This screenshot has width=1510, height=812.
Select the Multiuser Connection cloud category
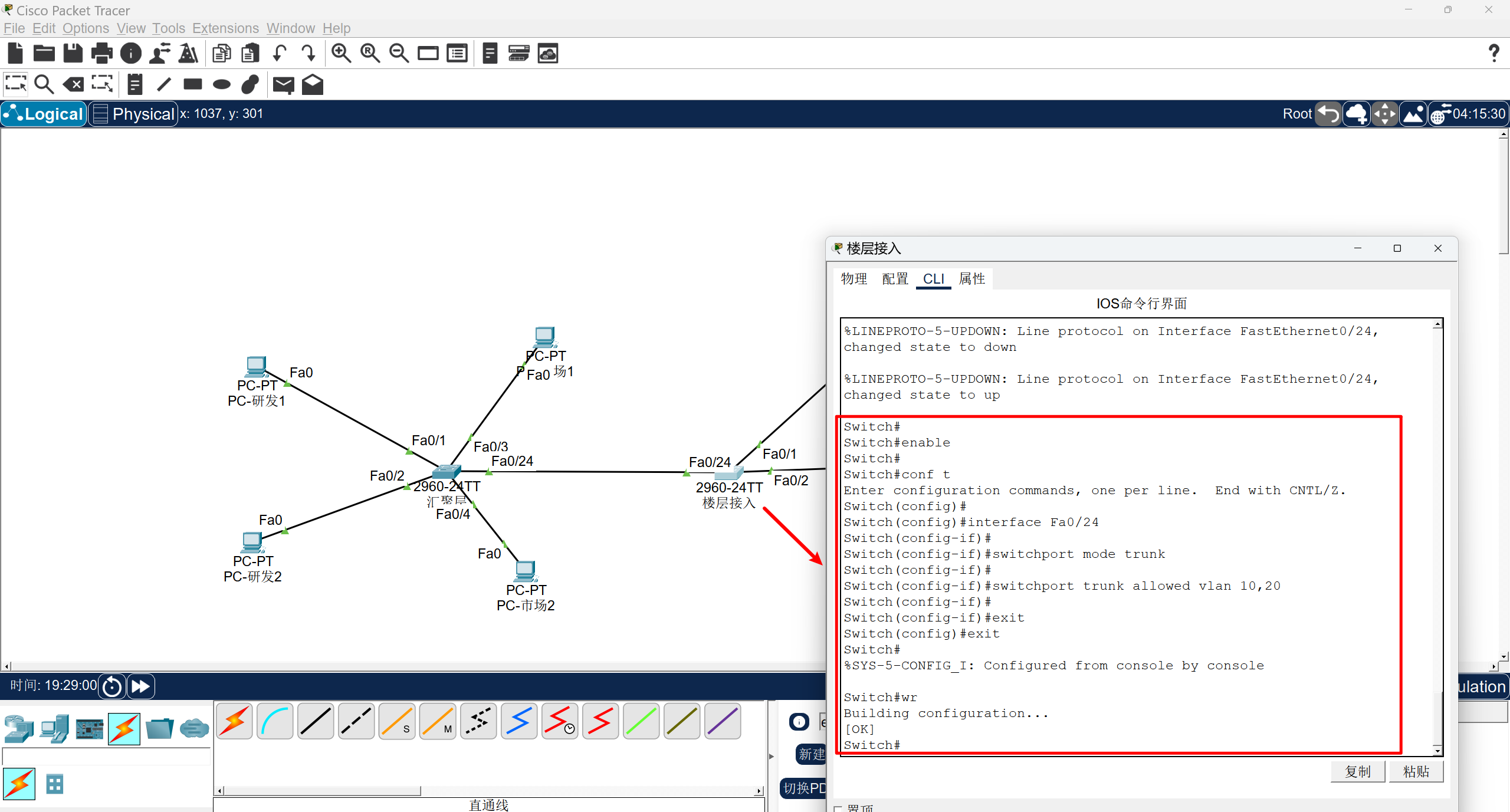(x=194, y=729)
